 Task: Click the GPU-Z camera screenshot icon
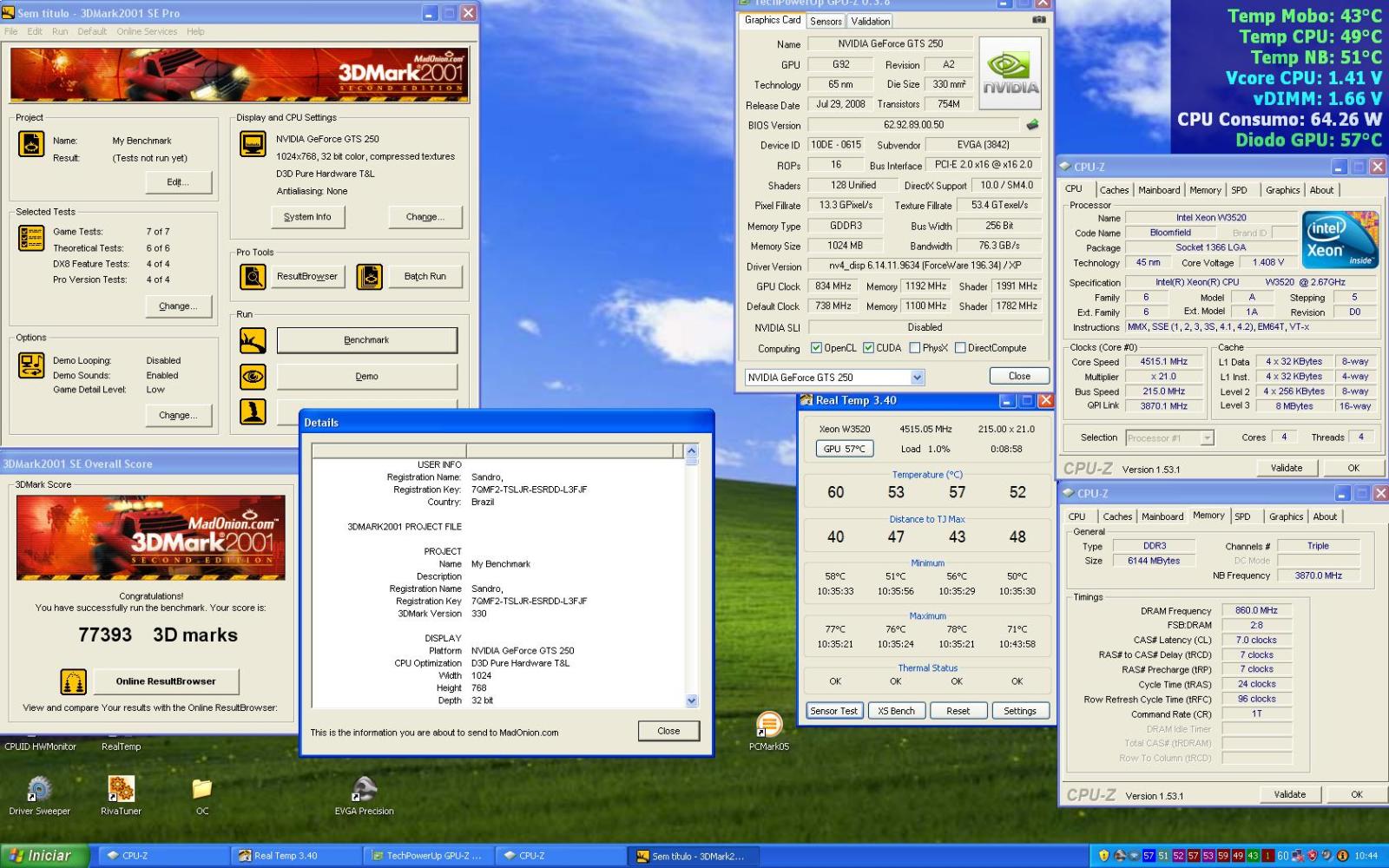pos(1038,20)
